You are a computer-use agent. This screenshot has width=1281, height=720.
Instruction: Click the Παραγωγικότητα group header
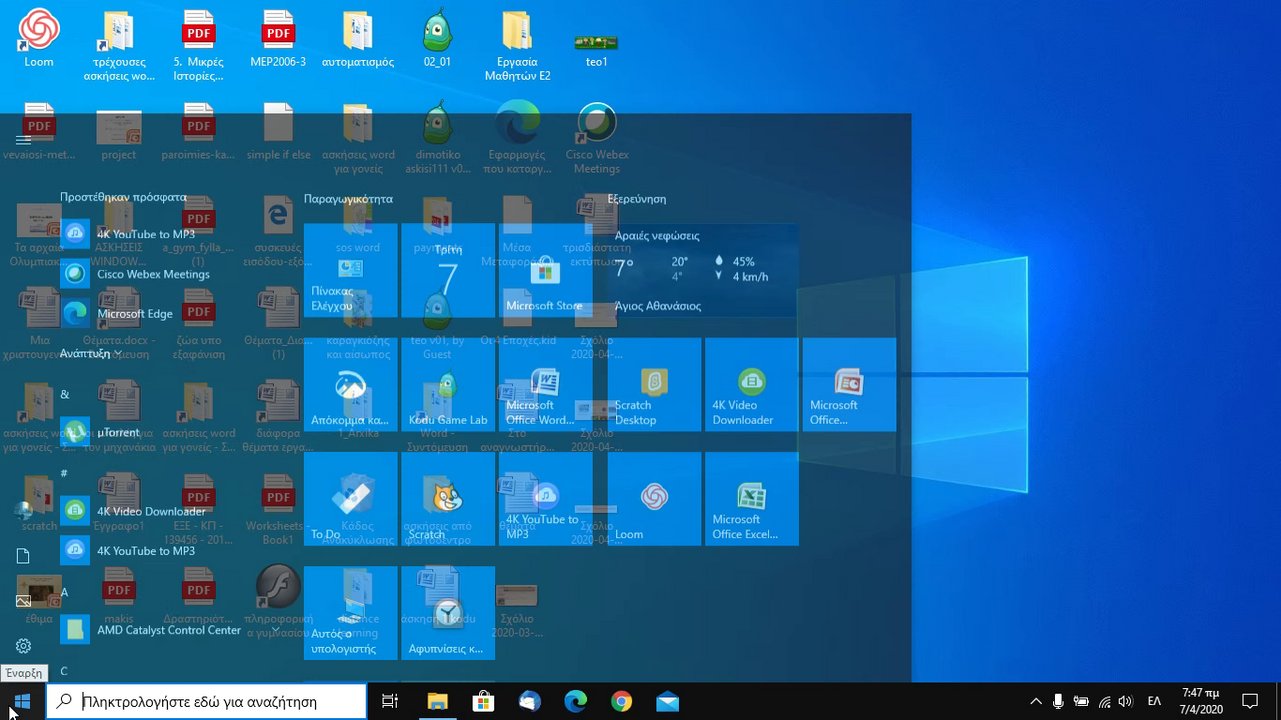[348, 199]
